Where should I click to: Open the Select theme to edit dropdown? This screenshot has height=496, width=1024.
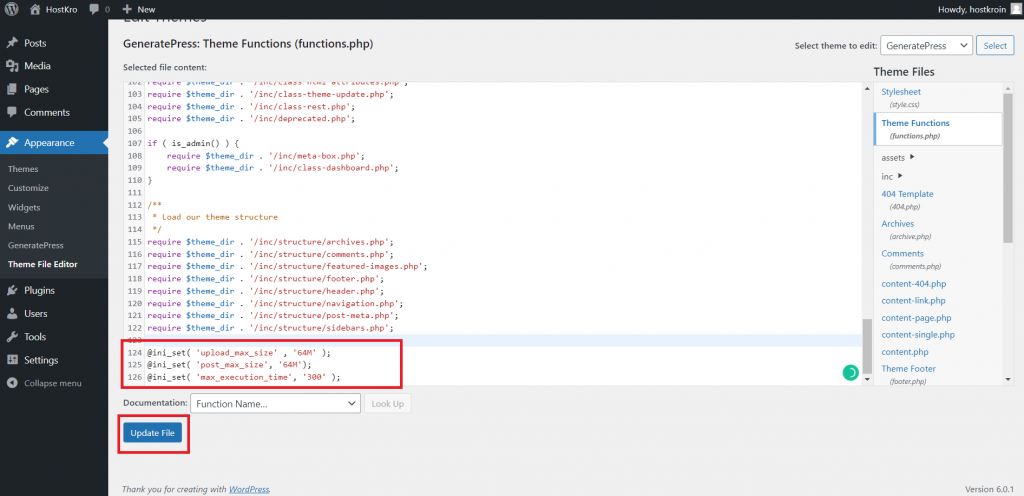click(x=926, y=46)
